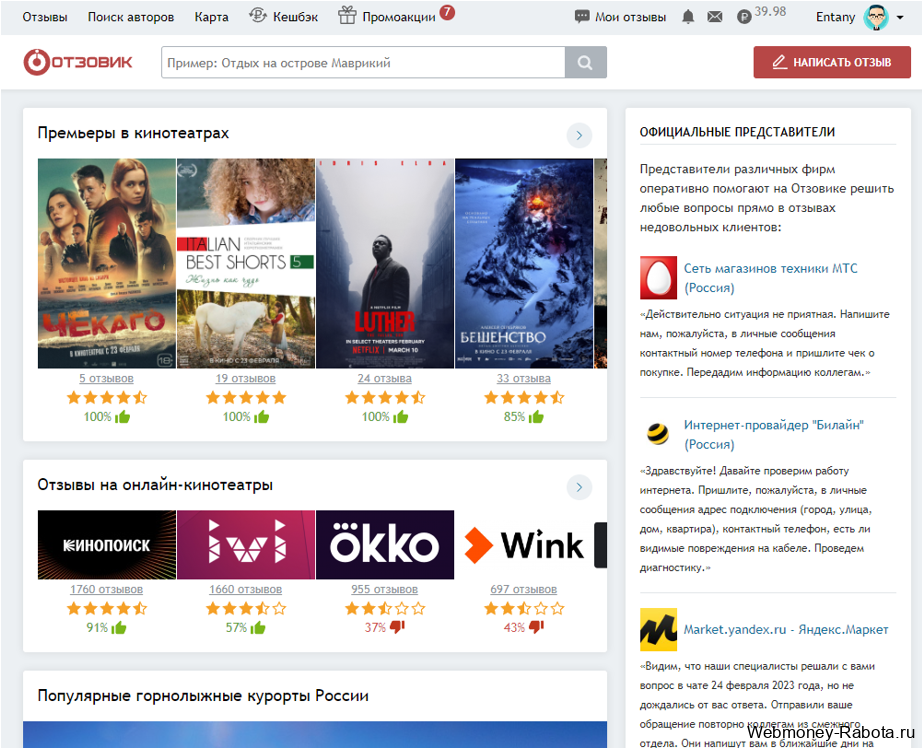Screen dimensions: 922x748
Task: Open the Бешенство movie poster
Action: [524, 263]
